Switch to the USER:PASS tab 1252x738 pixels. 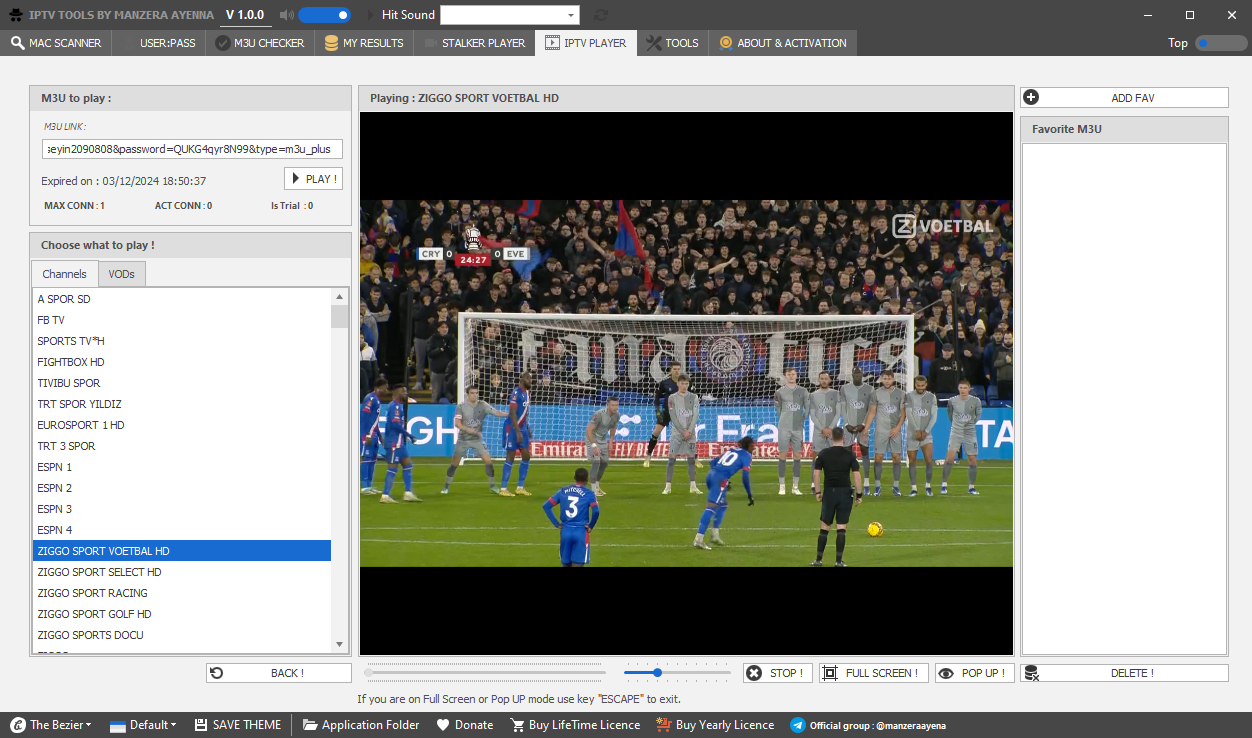click(x=158, y=43)
